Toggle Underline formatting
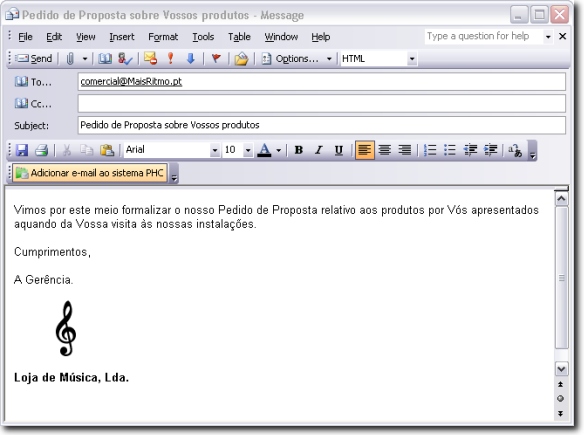This screenshot has width=584, height=435. point(339,150)
